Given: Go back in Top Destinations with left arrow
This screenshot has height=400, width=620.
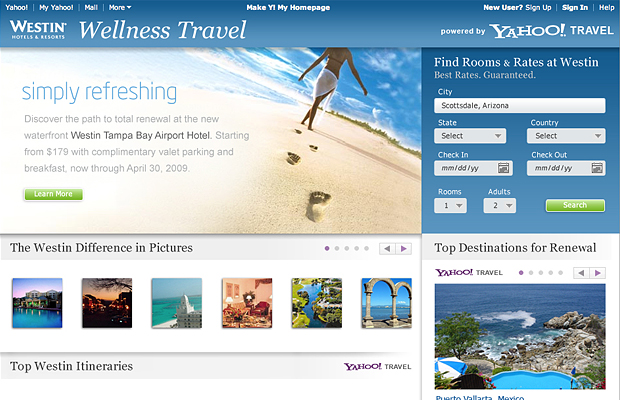Looking at the screenshot, I should pyautogui.click(x=581, y=273).
